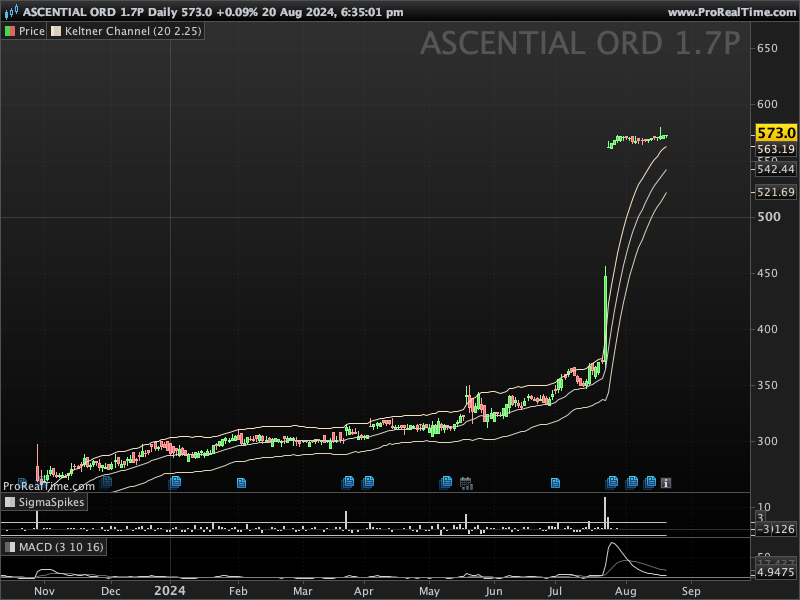Click the 650 price axis label
The image size is (800, 600).
[767, 48]
